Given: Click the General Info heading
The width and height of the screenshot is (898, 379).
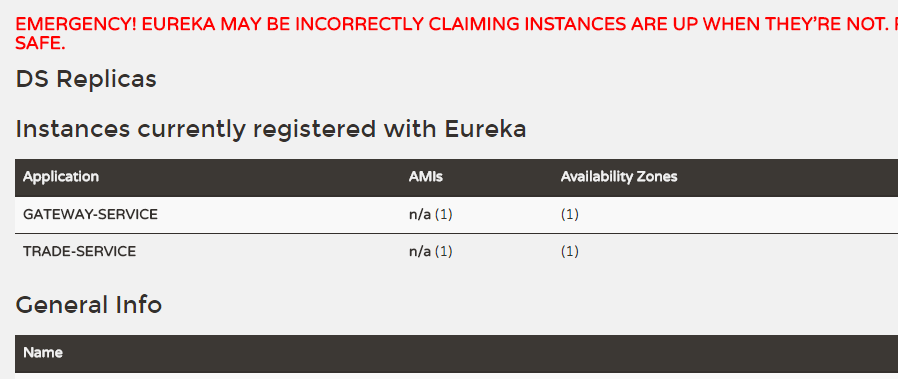Looking at the screenshot, I should [89, 305].
